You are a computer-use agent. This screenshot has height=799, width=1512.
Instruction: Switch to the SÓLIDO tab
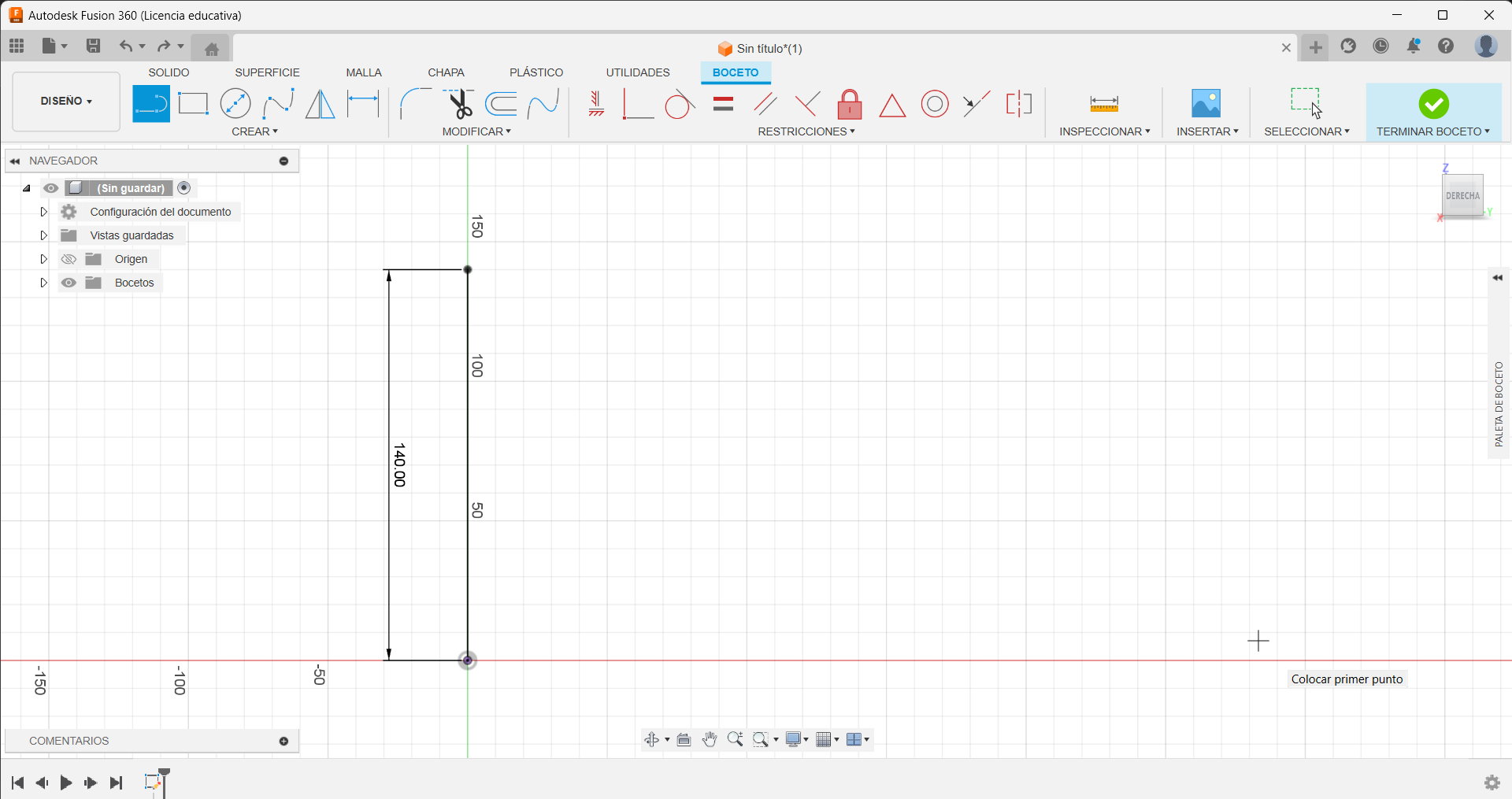pyautogui.click(x=169, y=72)
